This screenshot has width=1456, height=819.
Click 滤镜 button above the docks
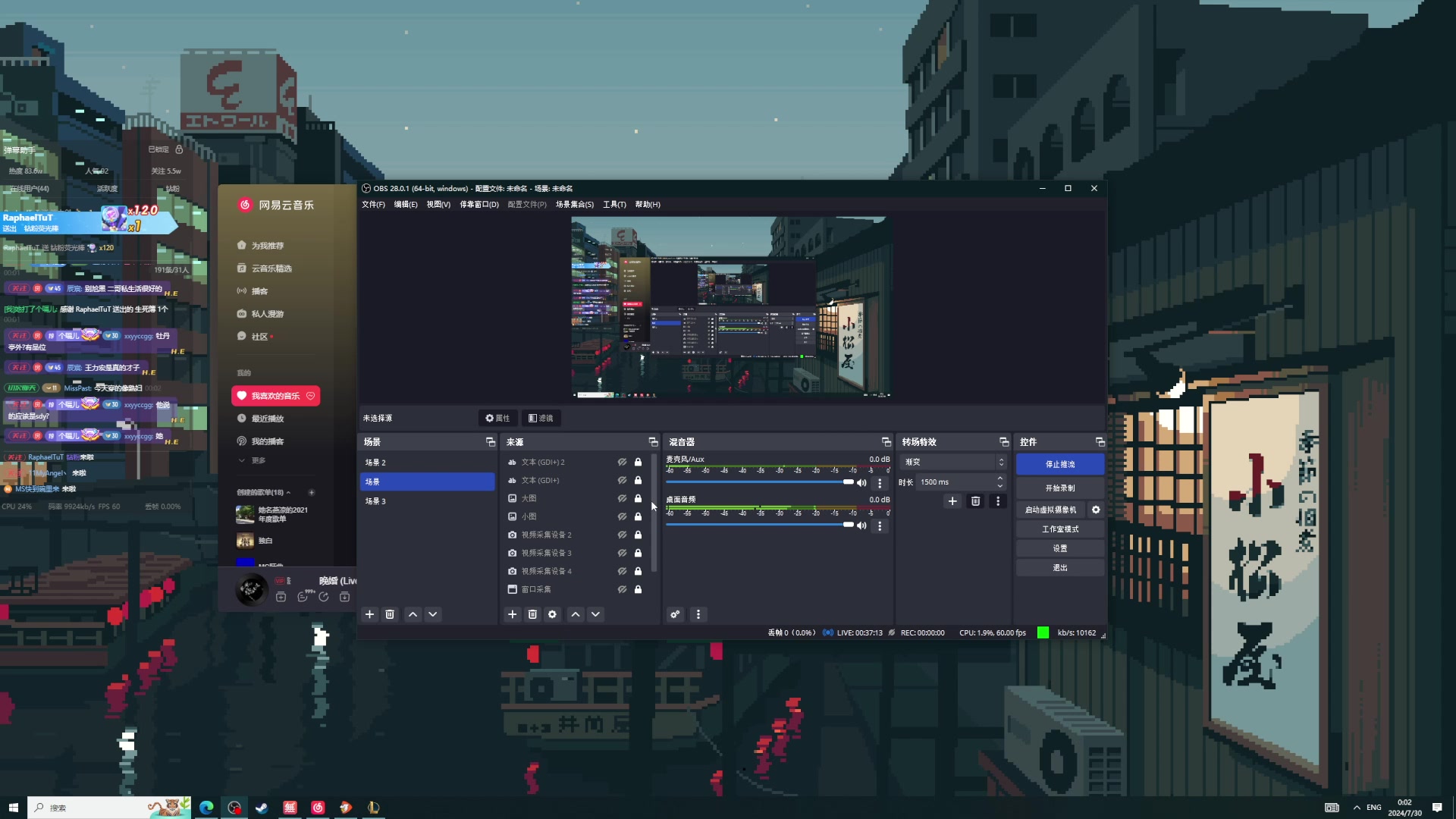click(541, 418)
